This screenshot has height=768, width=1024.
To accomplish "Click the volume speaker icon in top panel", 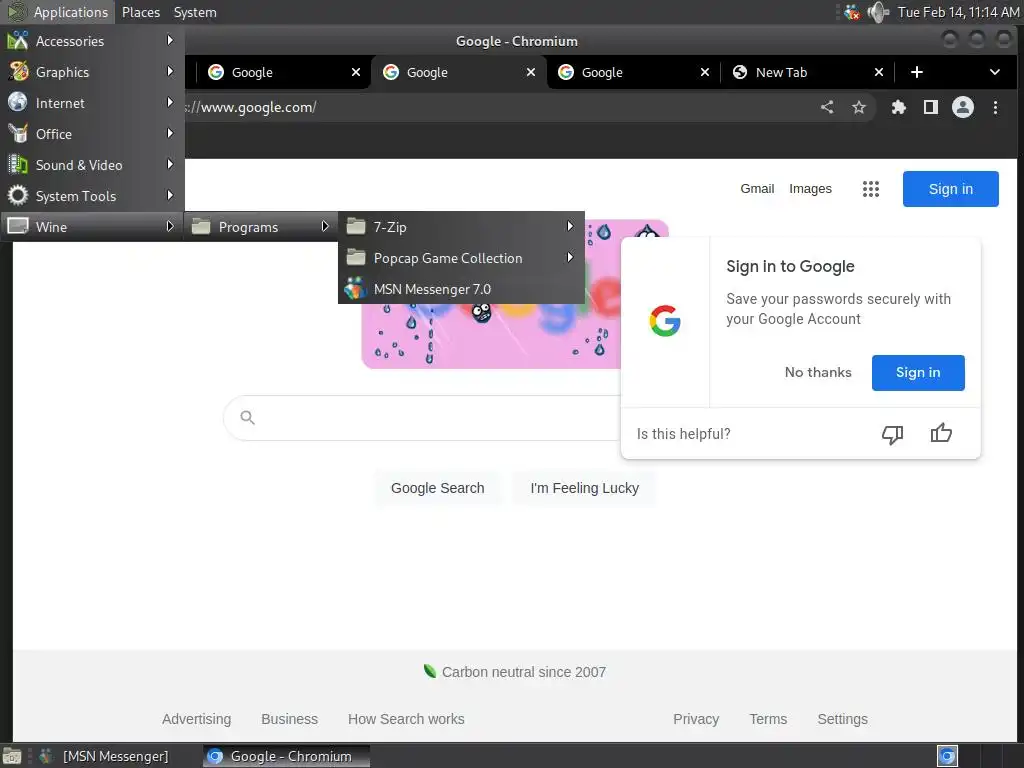I will (x=878, y=12).
